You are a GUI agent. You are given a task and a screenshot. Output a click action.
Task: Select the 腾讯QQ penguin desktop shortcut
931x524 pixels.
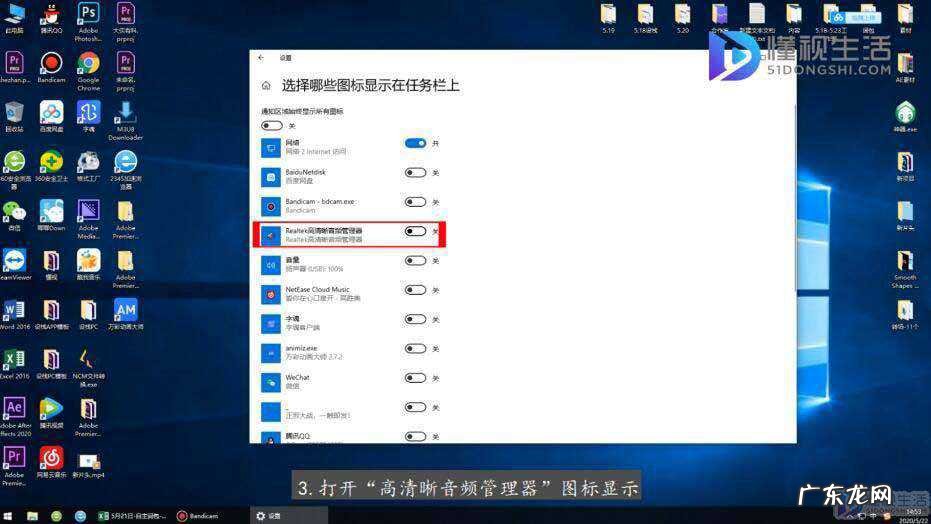[51, 18]
